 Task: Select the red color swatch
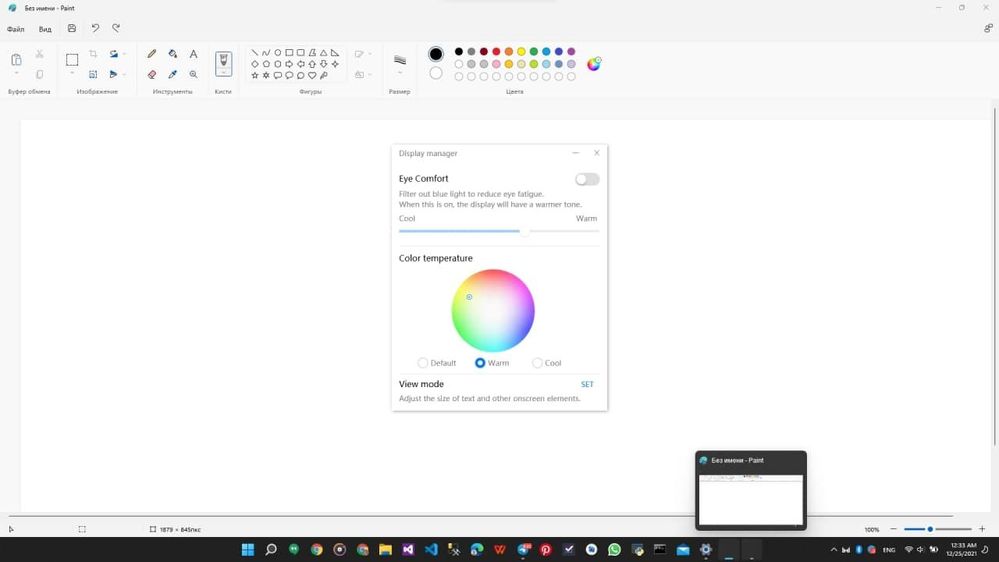pyautogui.click(x=496, y=52)
